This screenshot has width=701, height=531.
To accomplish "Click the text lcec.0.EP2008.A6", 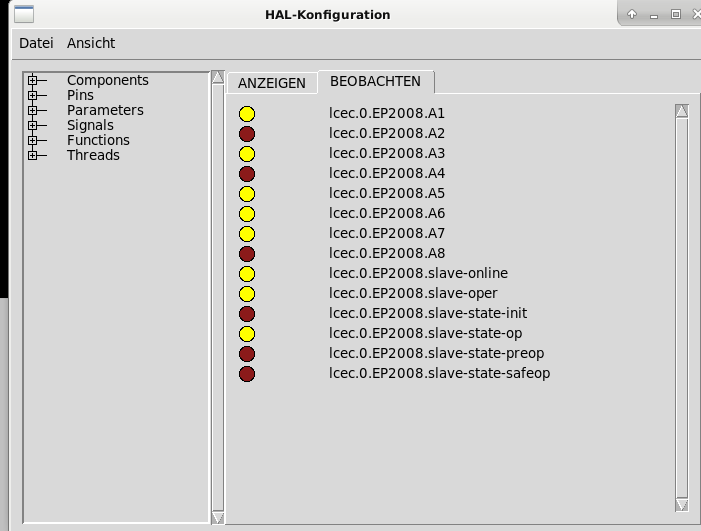I will [387, 213].
